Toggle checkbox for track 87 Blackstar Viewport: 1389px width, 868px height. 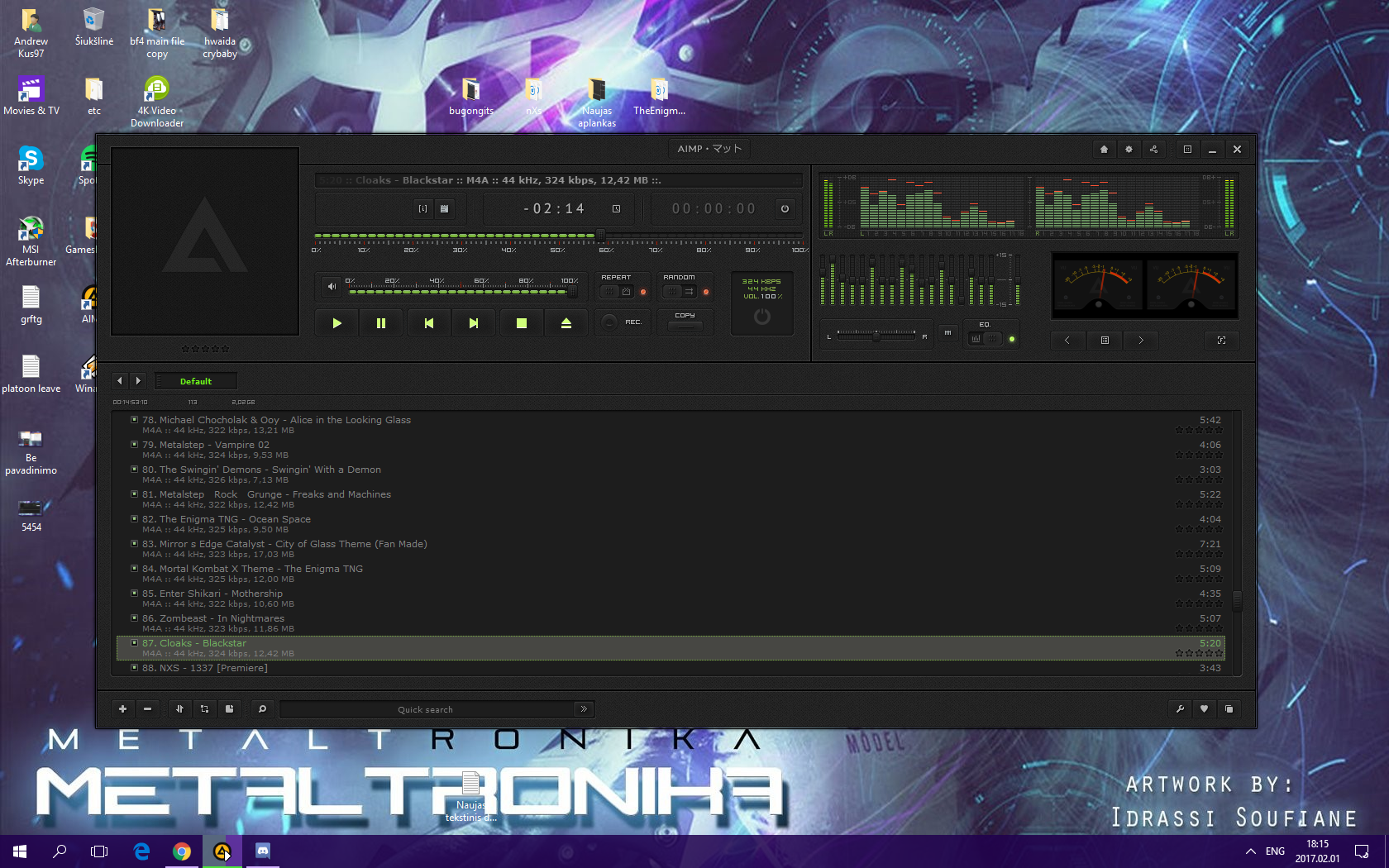[134, 643]
